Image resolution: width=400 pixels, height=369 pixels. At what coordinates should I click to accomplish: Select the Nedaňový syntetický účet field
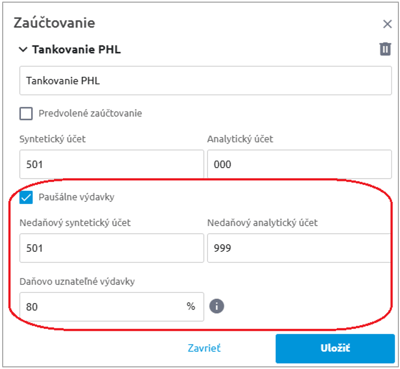pyautogui.click(x=111, y=248)
